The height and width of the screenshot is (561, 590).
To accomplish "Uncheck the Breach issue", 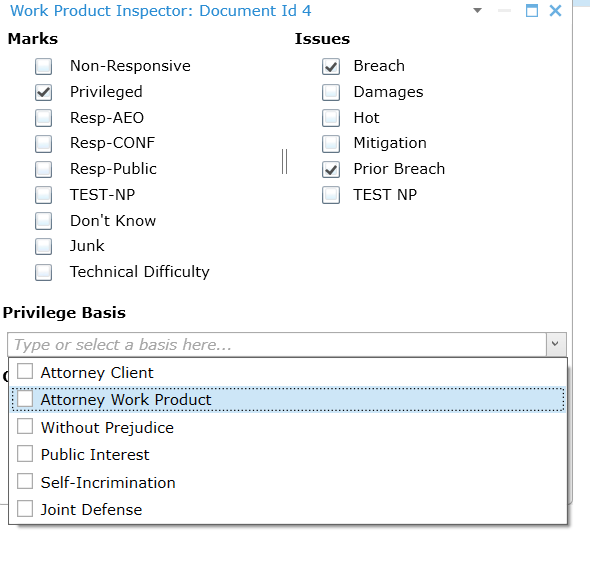I will (331, 67).
